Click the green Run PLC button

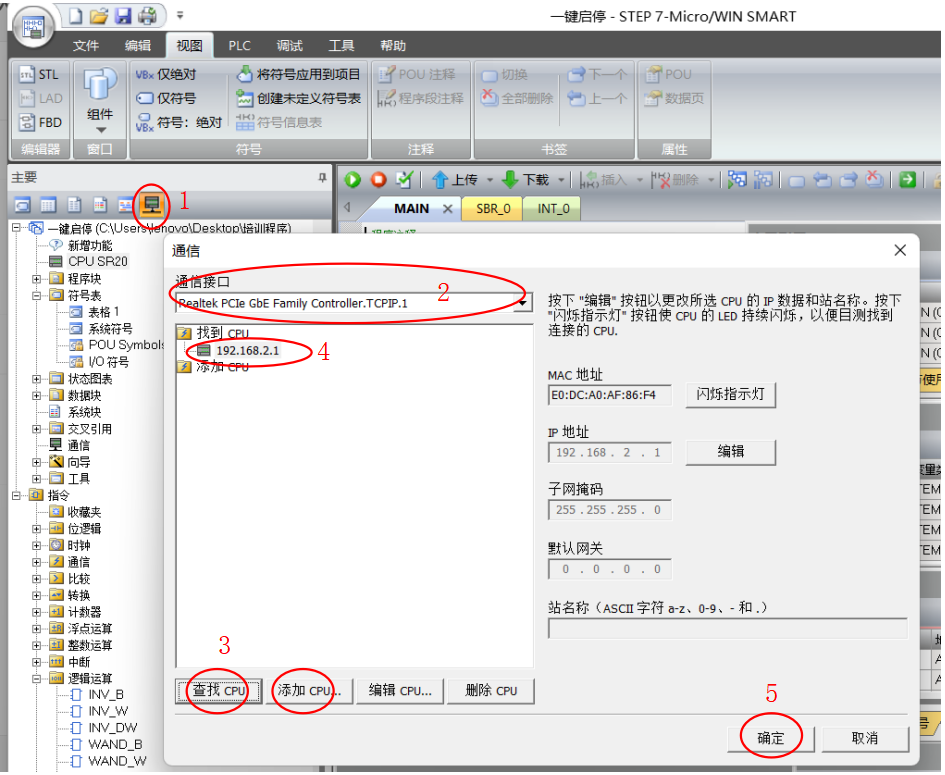click(x=352, y=180)
